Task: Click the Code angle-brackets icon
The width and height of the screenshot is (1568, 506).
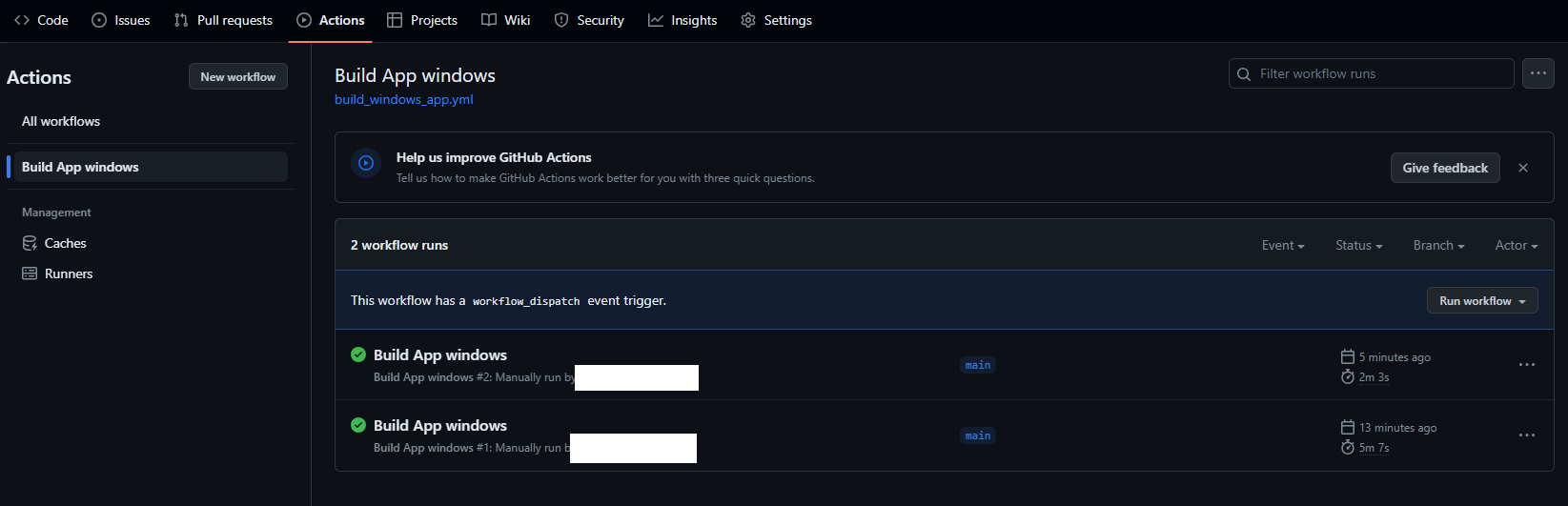Action: pyautogui.click(x=22, y=20)
